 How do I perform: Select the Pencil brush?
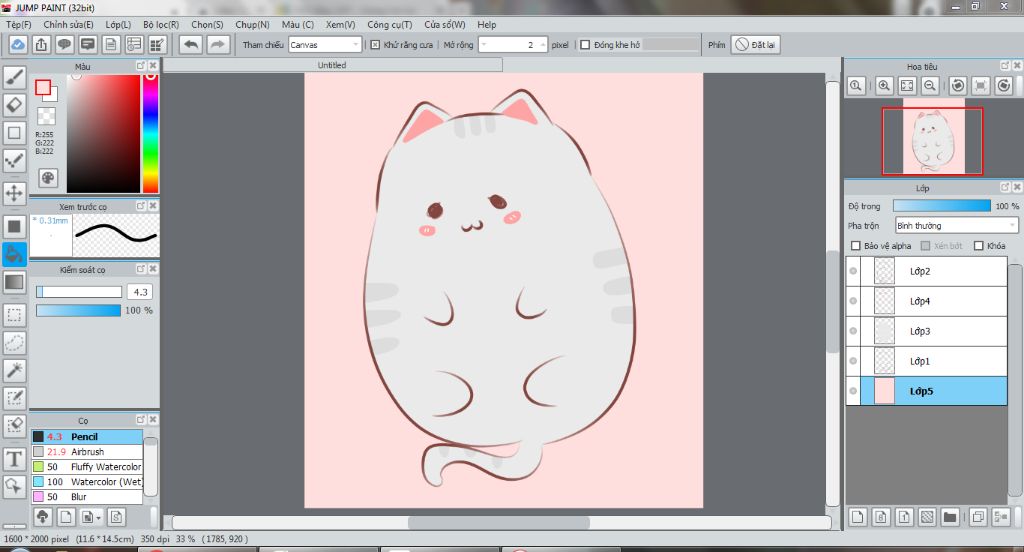pos(87,436)
